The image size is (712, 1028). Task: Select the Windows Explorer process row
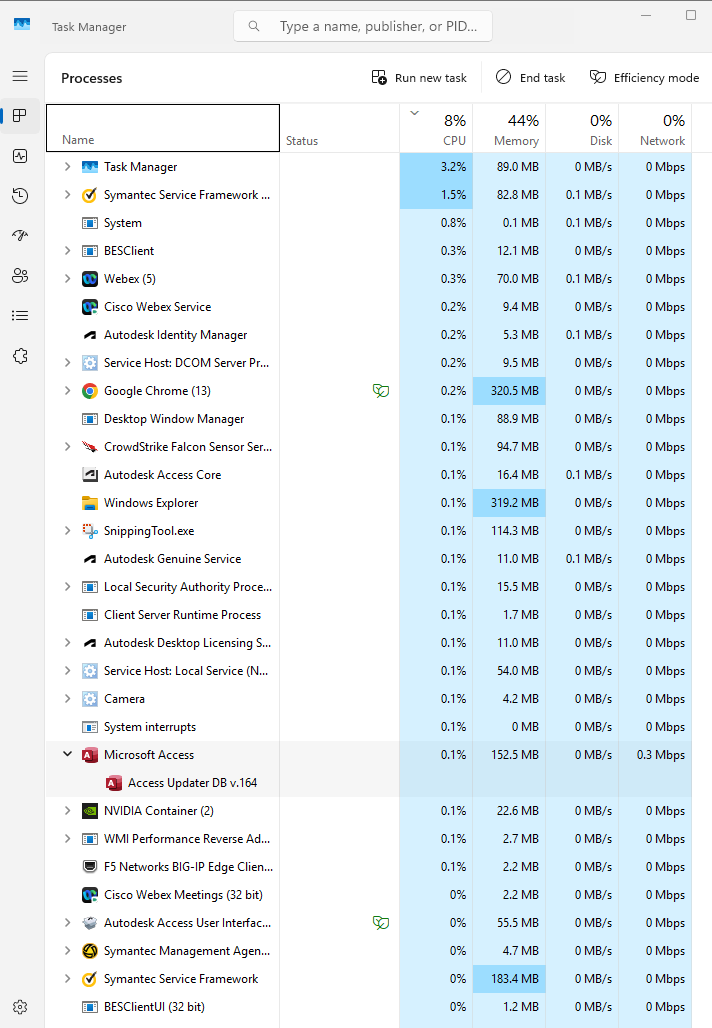(x=151, y=503)
